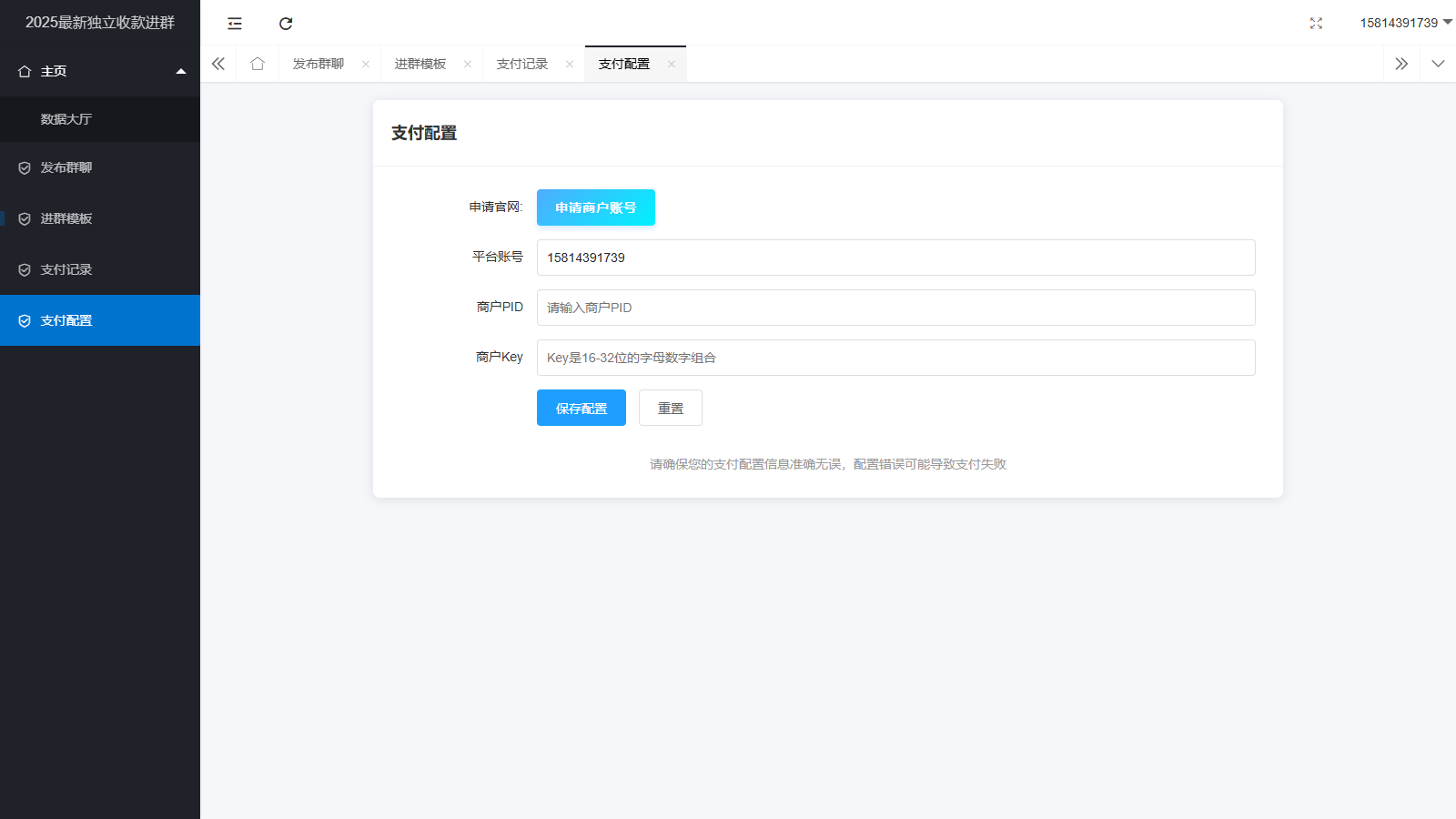Image resolution: width=1456 pixels, height=819 pixels.
Task: Open 发布群聊 from the sidebar
Action: (x=66, y=167)
